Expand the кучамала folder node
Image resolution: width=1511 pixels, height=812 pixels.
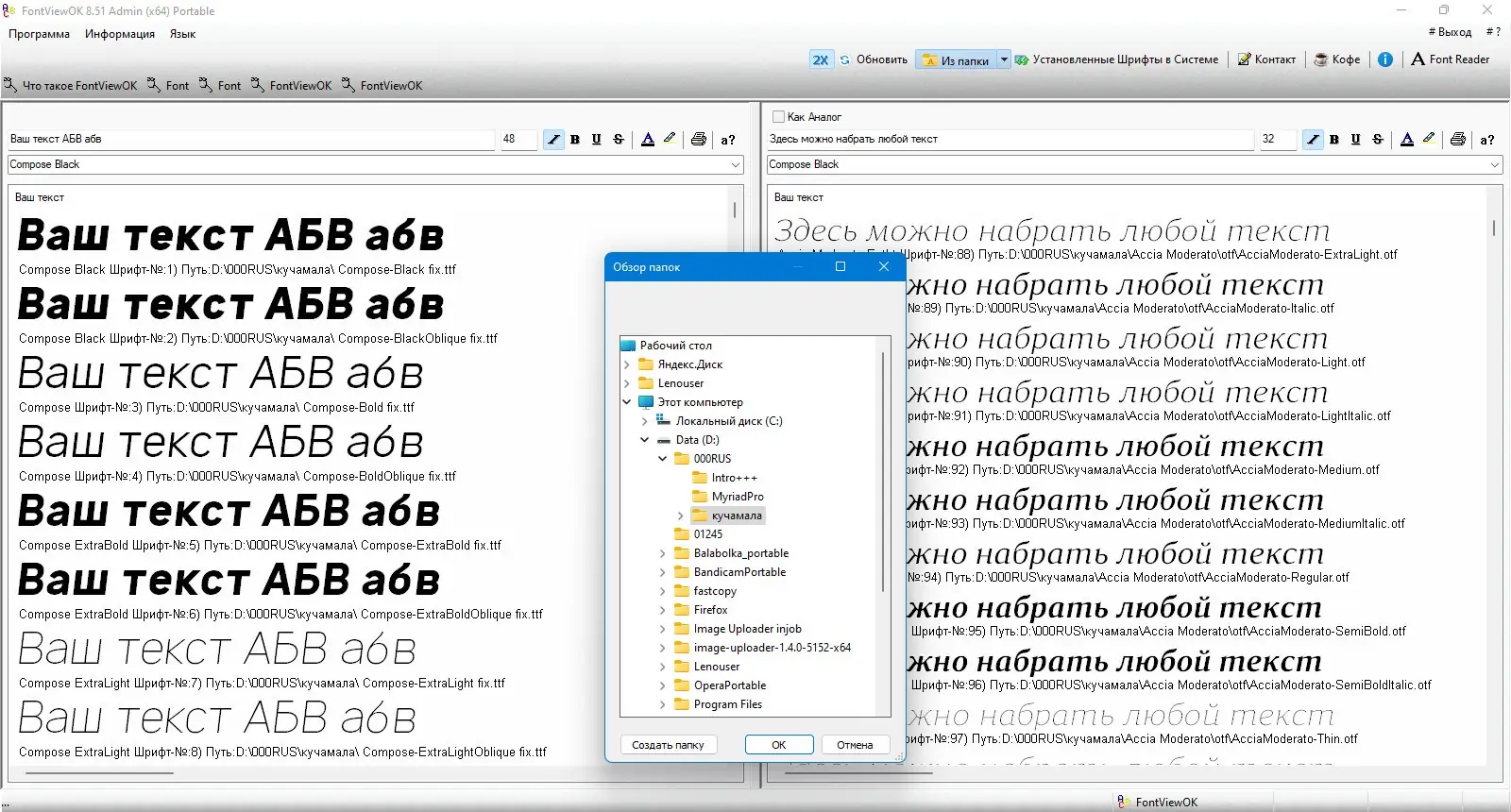pyautogui.click(x=681, y=516)
